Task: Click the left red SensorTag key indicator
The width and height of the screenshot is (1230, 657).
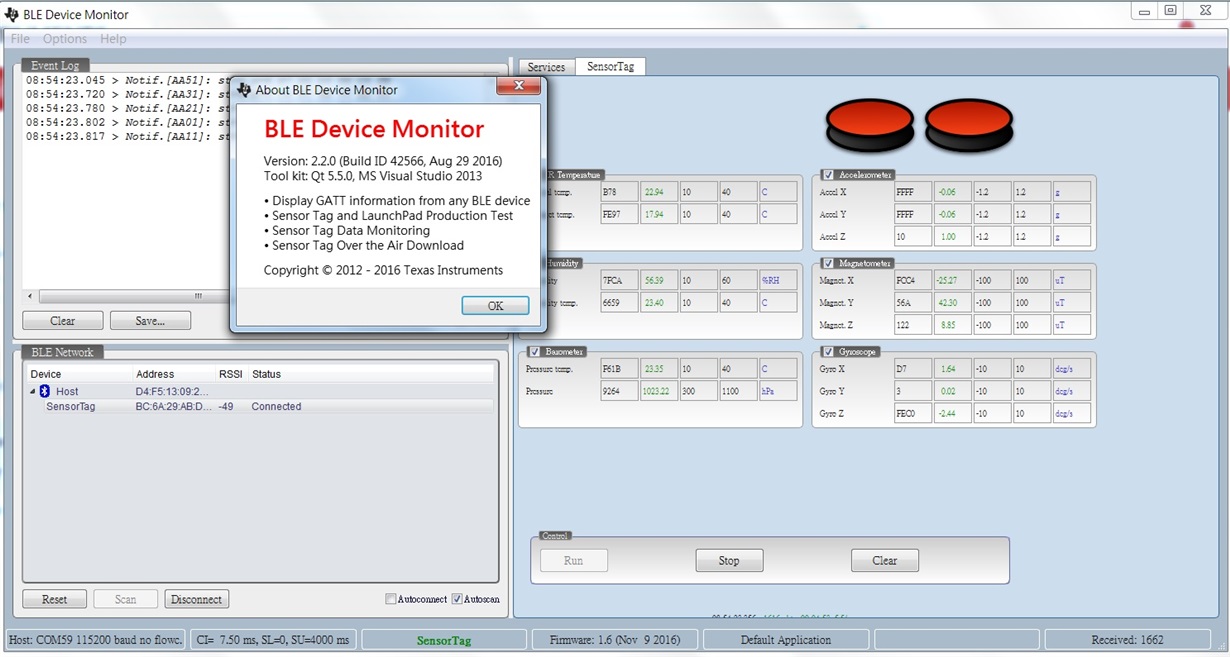Action: (870, 124)
